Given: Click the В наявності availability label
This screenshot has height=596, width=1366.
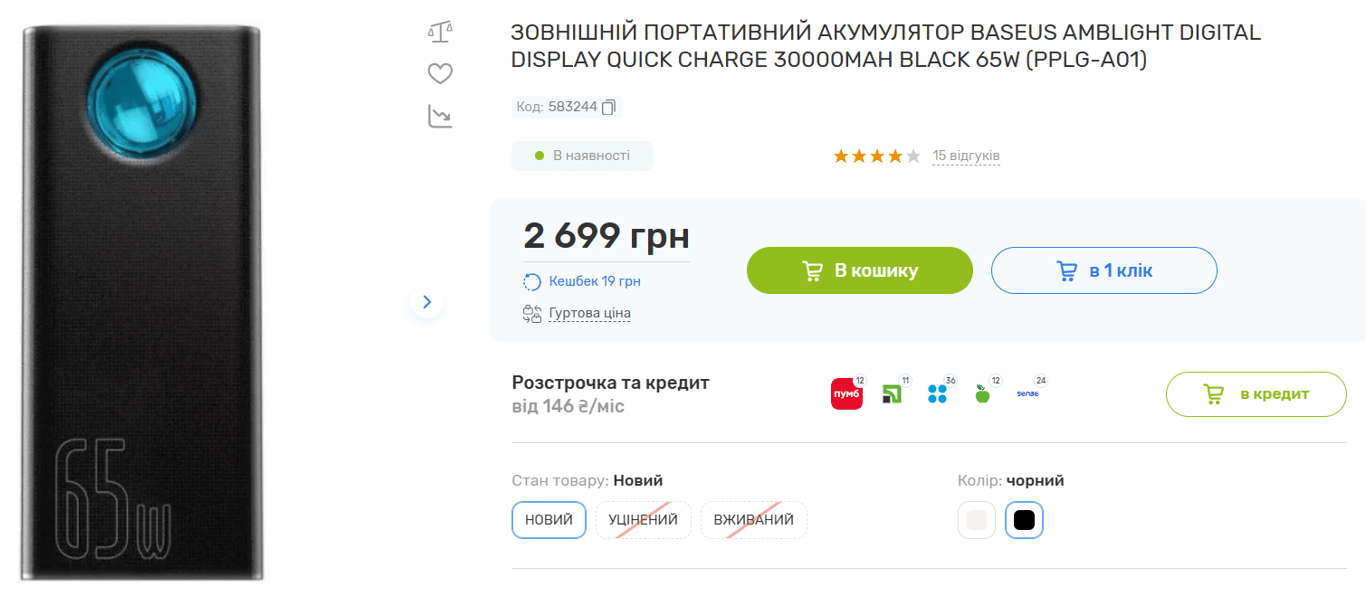Looking at the screenshot, I should [582, 155].
